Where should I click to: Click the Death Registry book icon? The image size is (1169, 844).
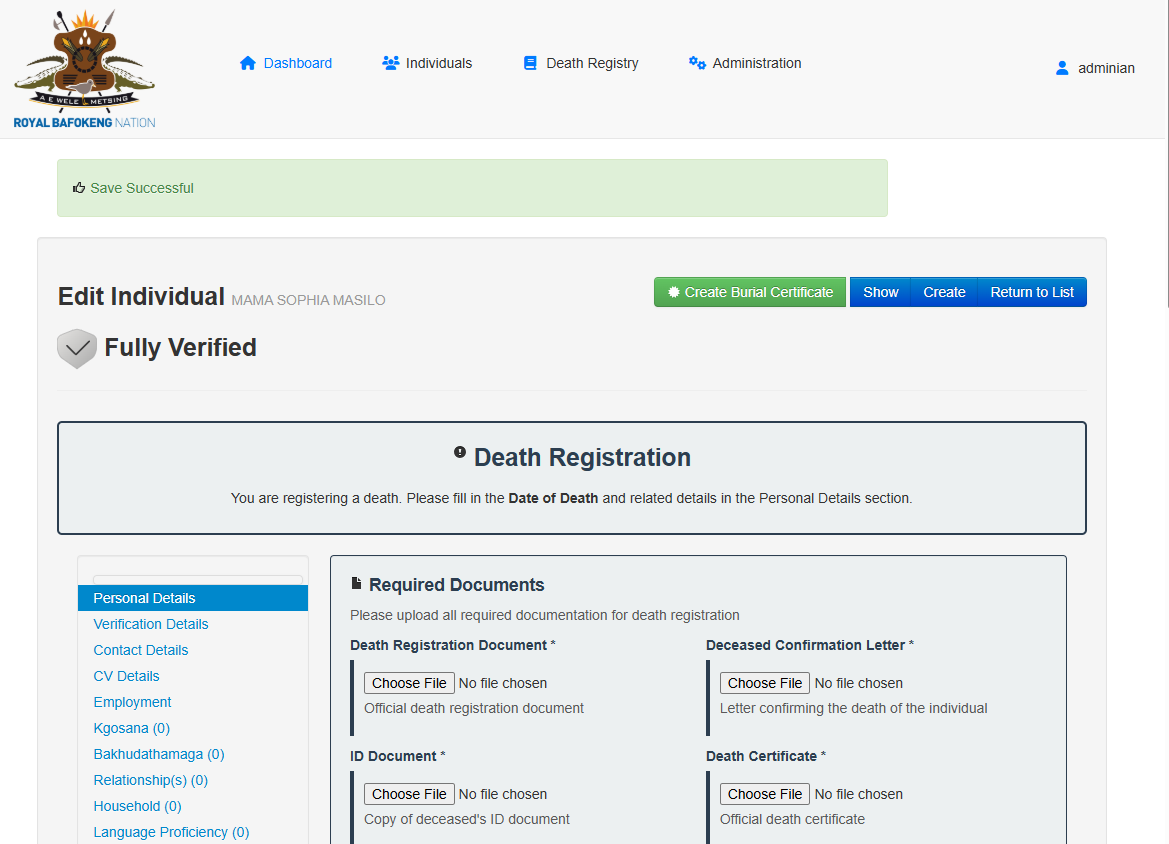point(530,63)
